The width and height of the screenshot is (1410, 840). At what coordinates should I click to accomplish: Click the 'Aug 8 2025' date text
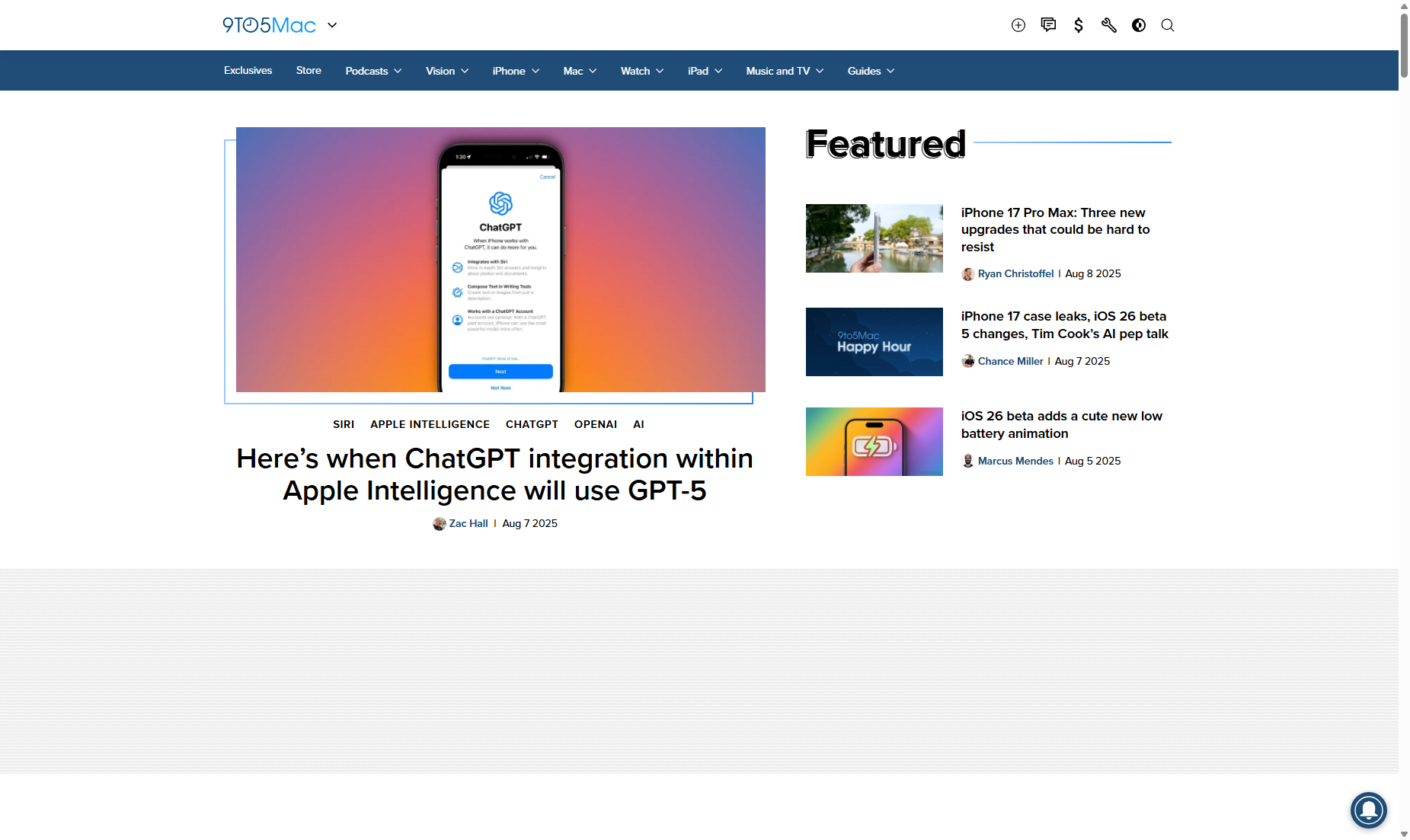point(1092,273)
